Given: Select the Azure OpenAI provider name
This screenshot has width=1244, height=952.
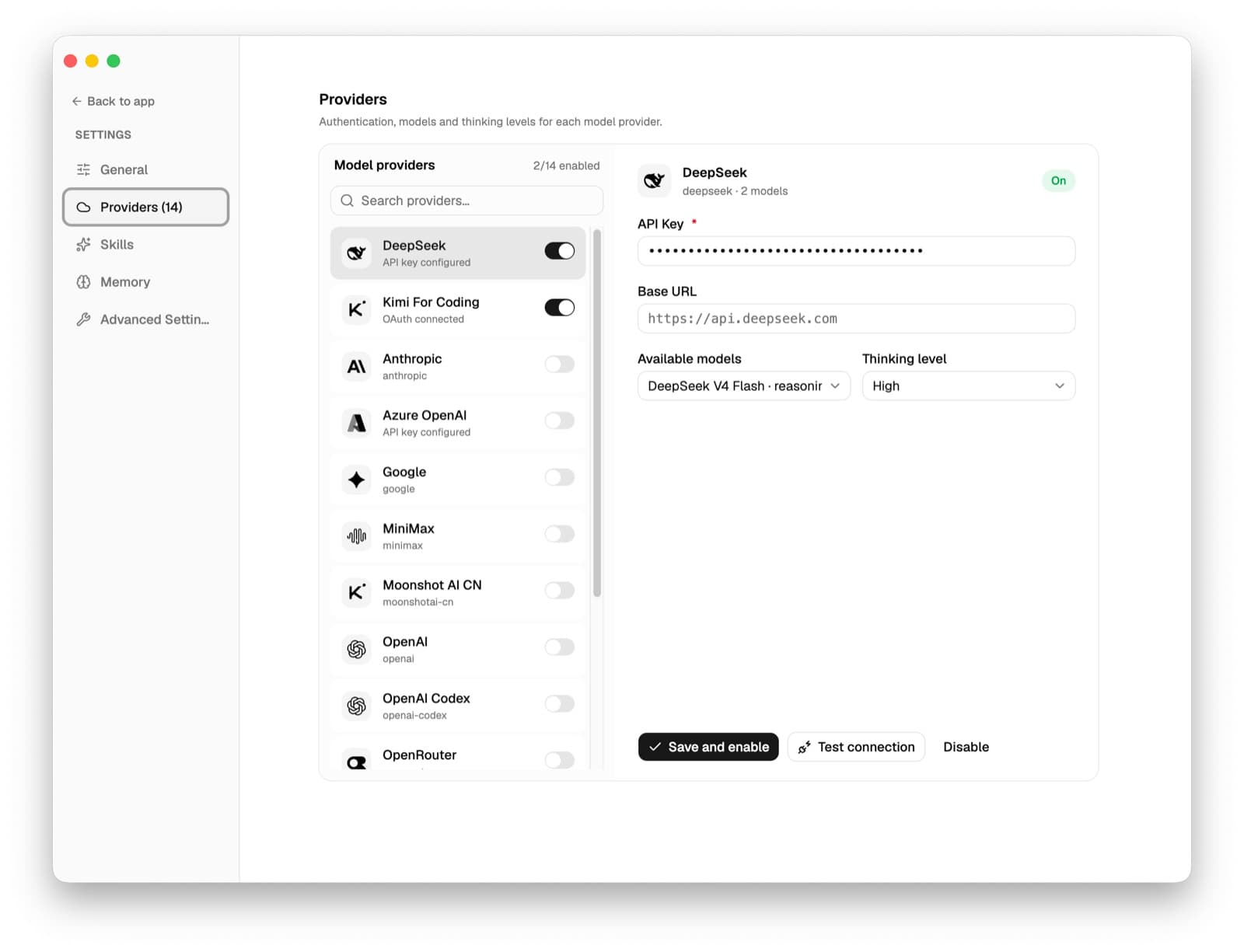Looking at the screenshot, I should 425,416.
